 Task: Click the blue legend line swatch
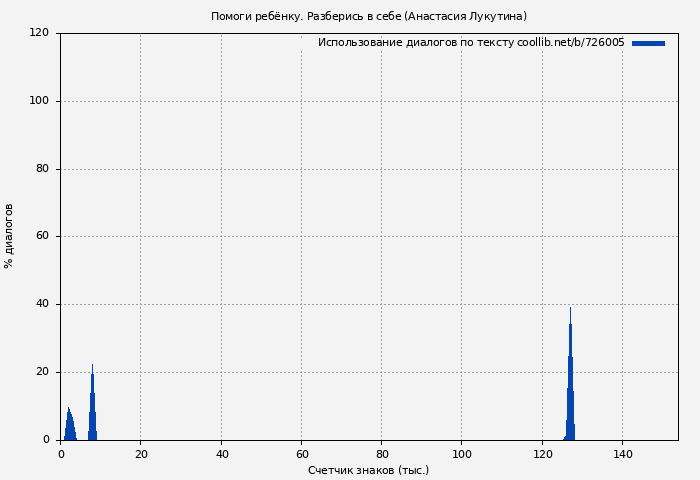[648, 43]
